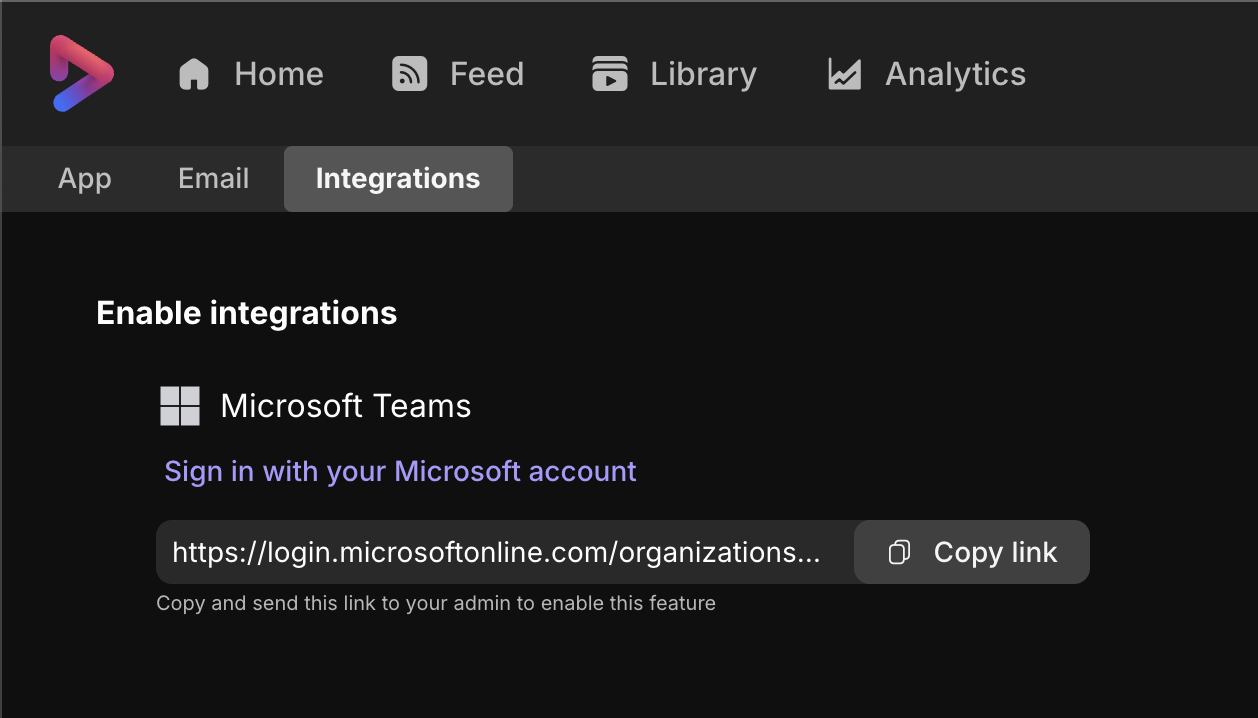Screen dimensions: 1258x718
Task: Click the Analytics chart icon
Action: point(845,74)
